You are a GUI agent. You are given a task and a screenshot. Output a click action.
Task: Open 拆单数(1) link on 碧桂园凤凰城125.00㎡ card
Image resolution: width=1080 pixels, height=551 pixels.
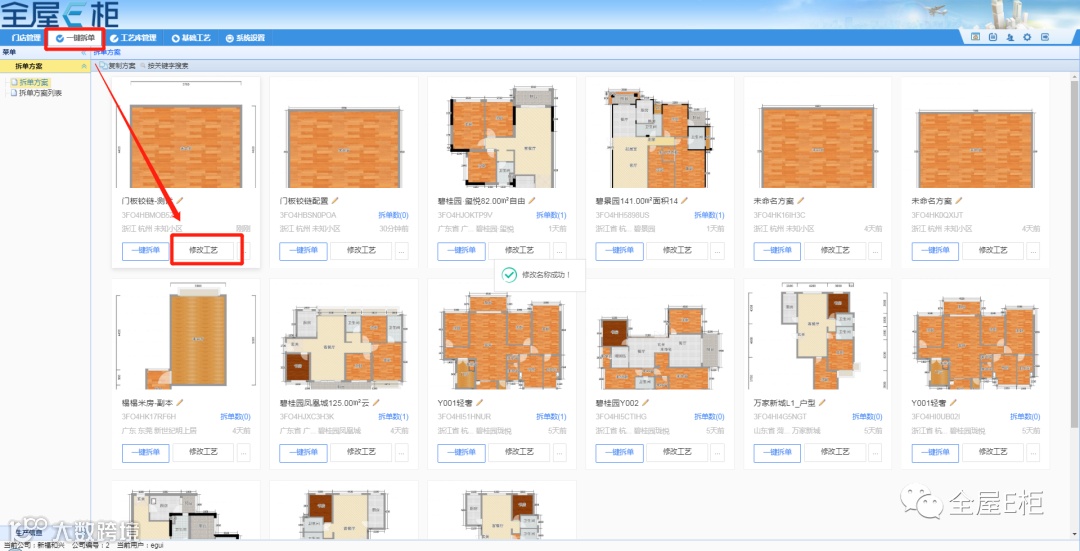coord(393,417)
